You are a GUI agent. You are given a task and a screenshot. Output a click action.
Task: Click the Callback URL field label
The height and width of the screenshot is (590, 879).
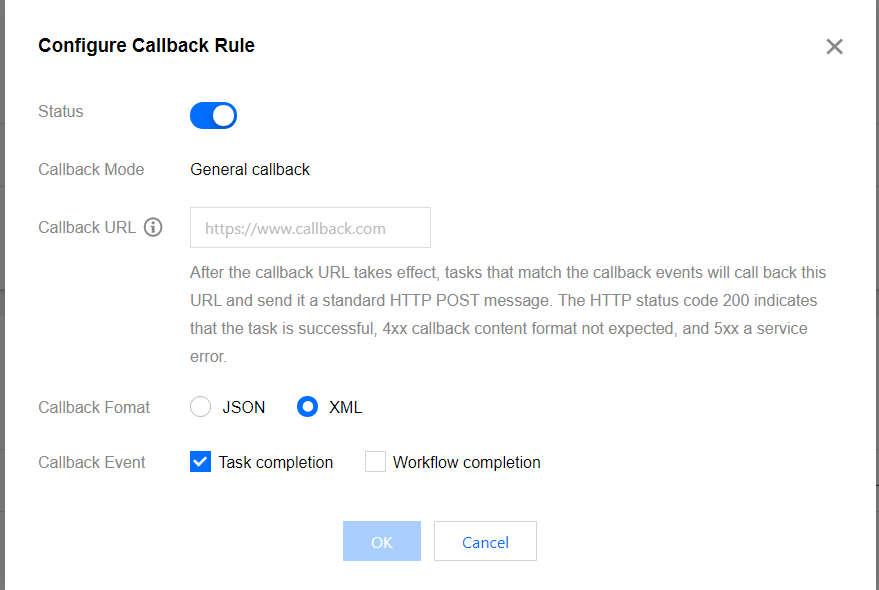coord(87,227)
